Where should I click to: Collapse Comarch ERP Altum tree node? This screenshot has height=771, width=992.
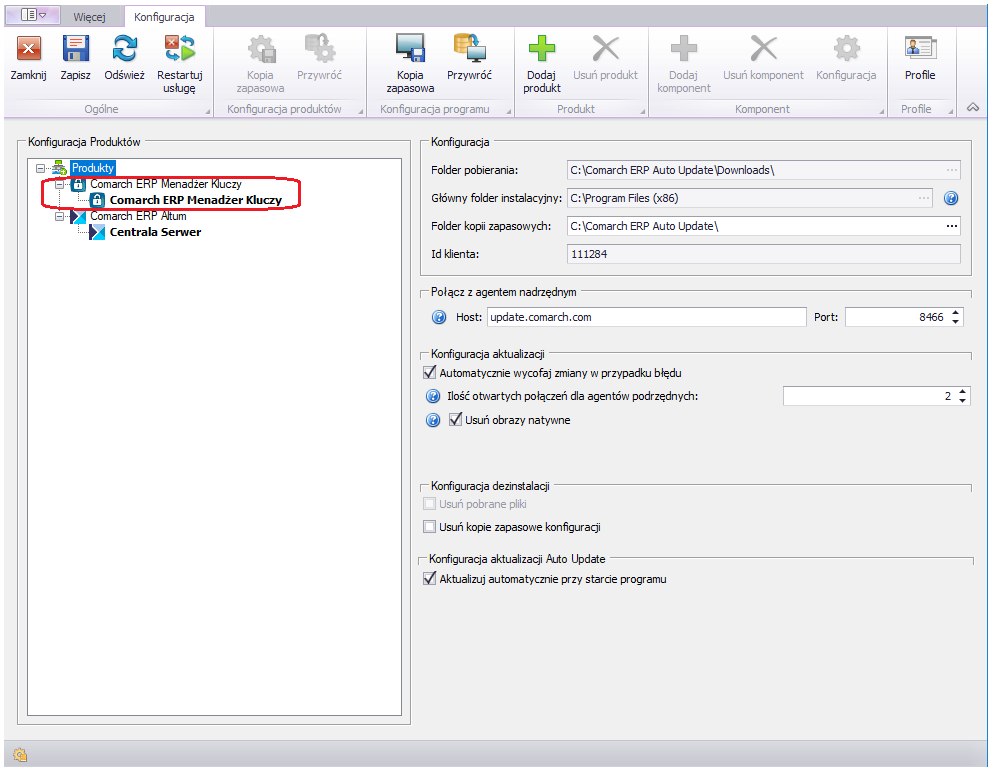point(61,216)
